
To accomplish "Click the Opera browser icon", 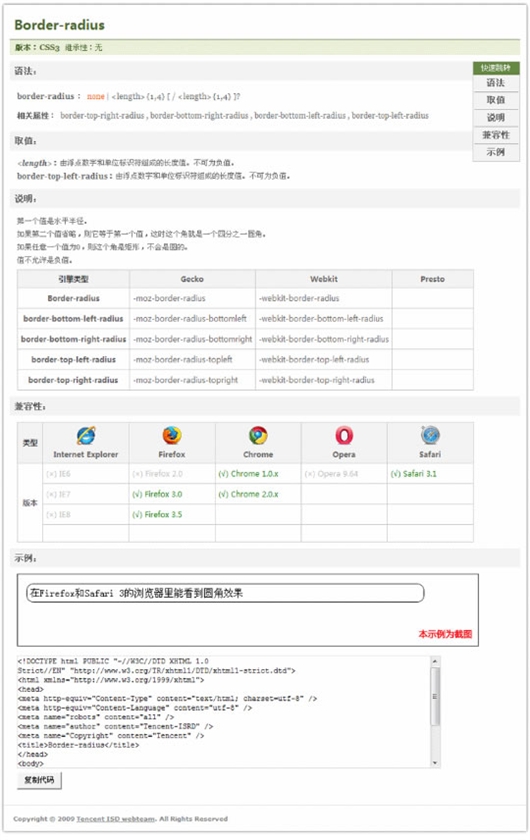I will click(x=344, y=436).
